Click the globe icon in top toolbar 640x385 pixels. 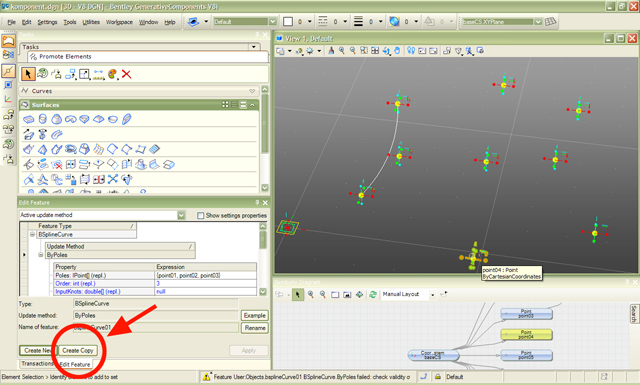click(x=394, y=21)
